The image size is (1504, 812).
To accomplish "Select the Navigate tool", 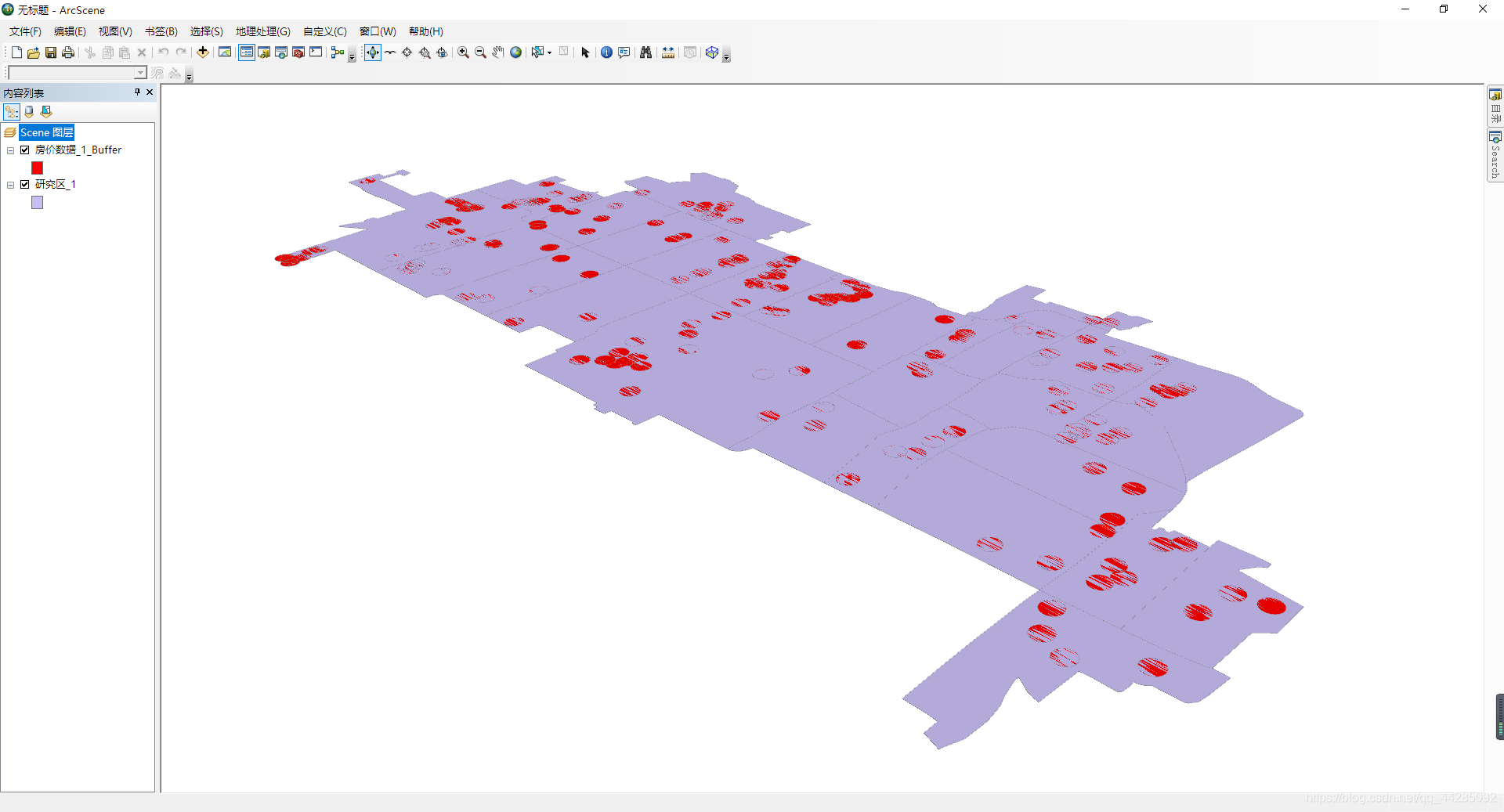I will [373, 52].
